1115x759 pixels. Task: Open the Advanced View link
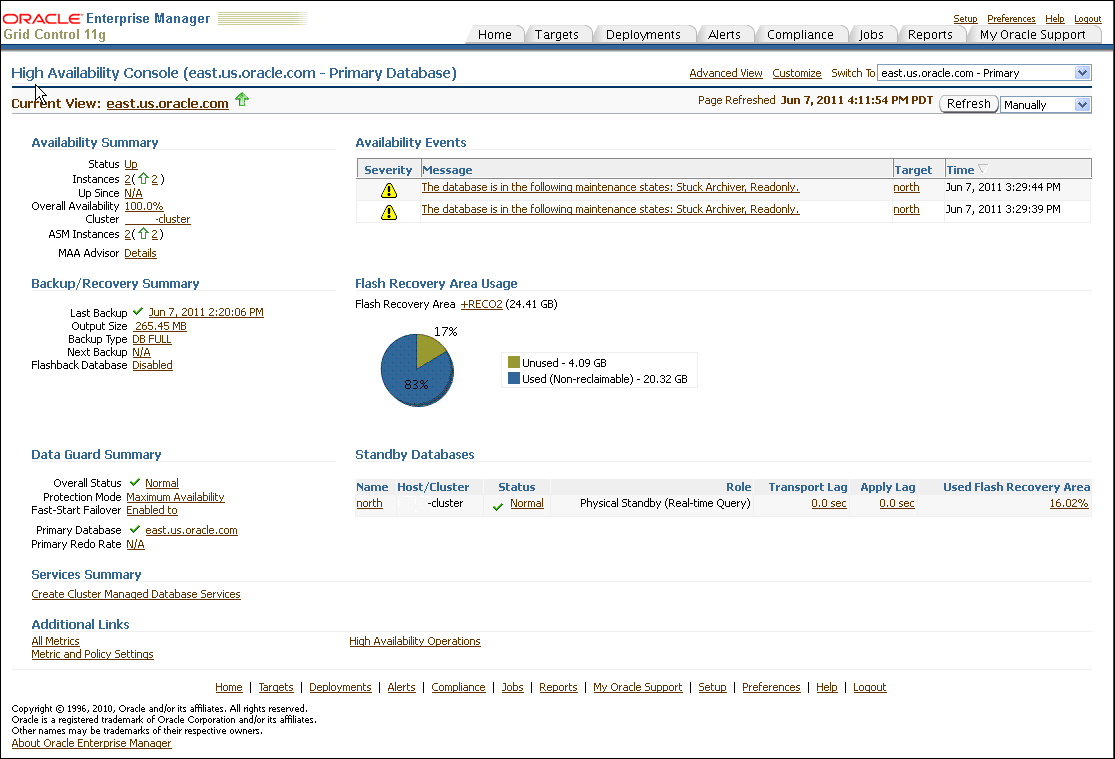click(726, 74)
